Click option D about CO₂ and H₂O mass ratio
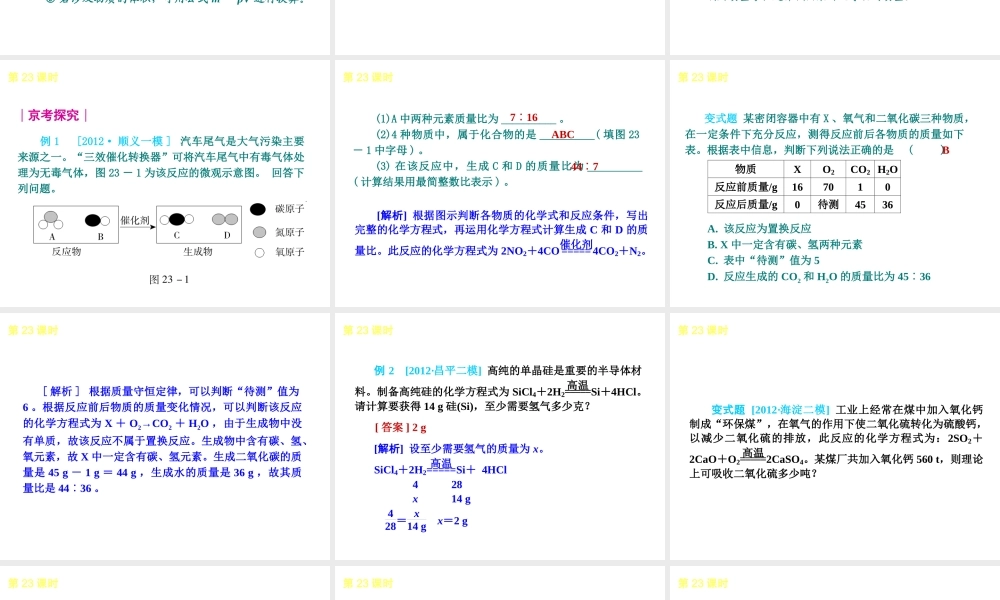The image size is (1000, 600). tap(819, 277)
